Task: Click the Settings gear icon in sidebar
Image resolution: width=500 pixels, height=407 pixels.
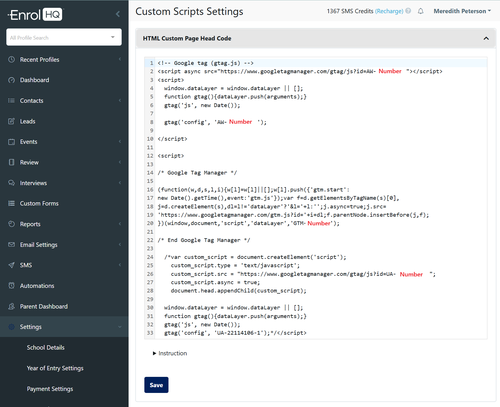Action: click(12, 327)
